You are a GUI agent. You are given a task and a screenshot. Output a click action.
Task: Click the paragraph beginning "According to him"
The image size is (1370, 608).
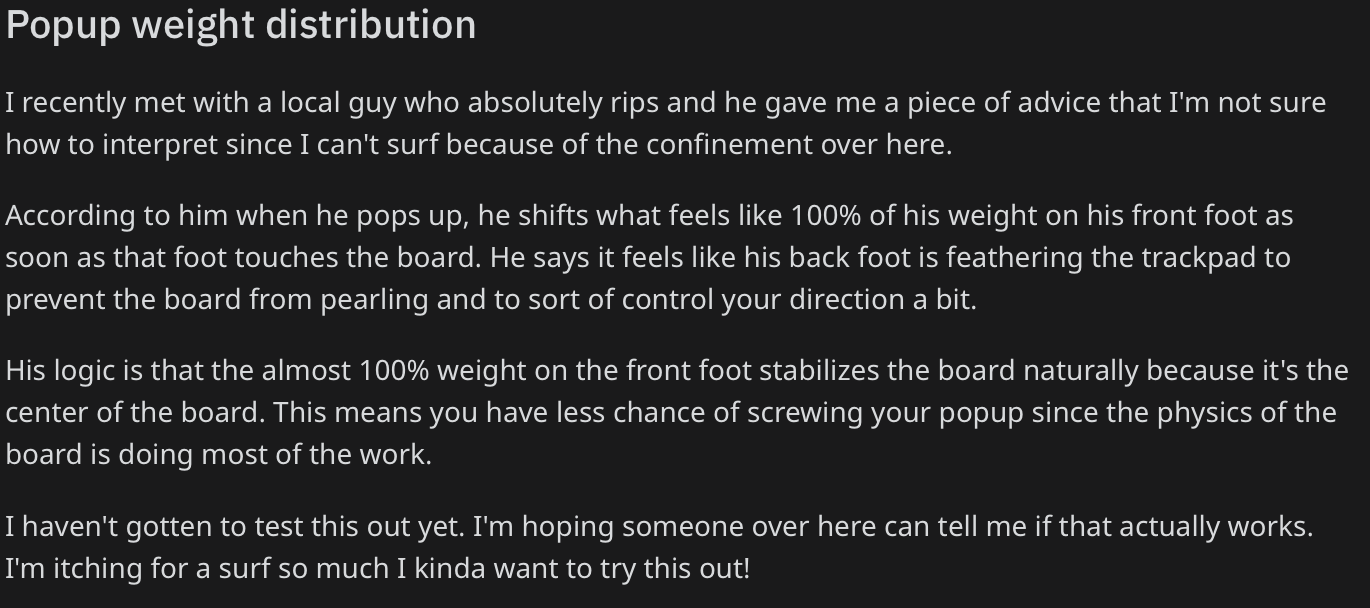pyautogui.click(x=650, y=257)
